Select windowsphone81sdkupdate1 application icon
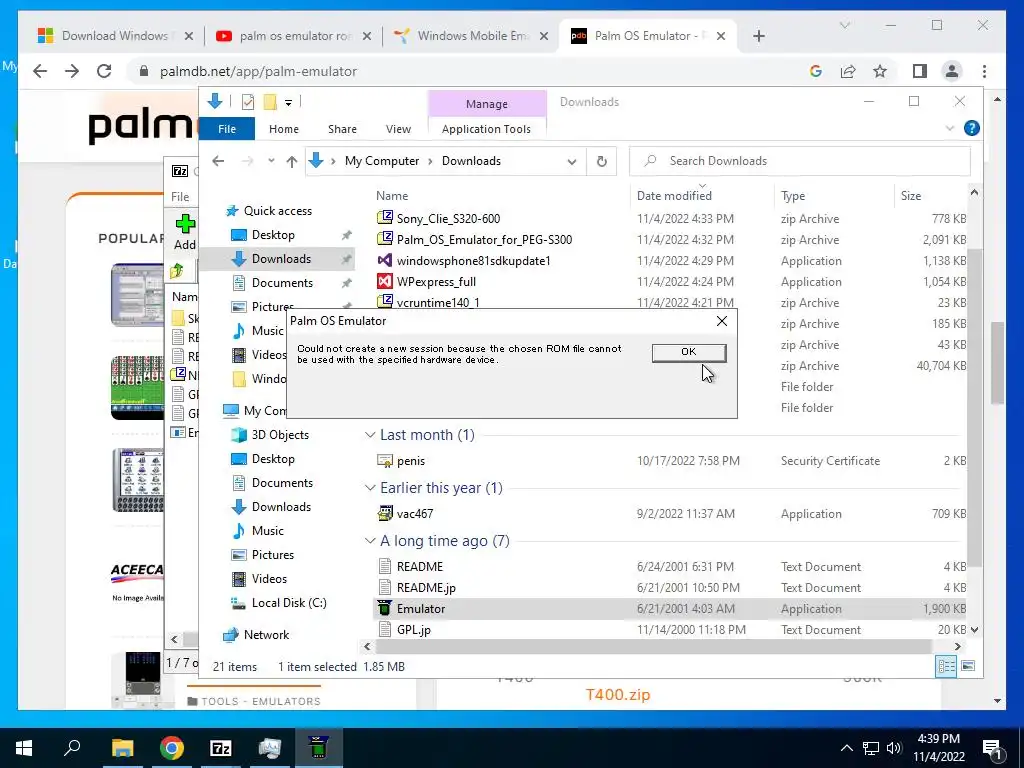Viewport: 1024px width, 768px height. pos(385,261)
